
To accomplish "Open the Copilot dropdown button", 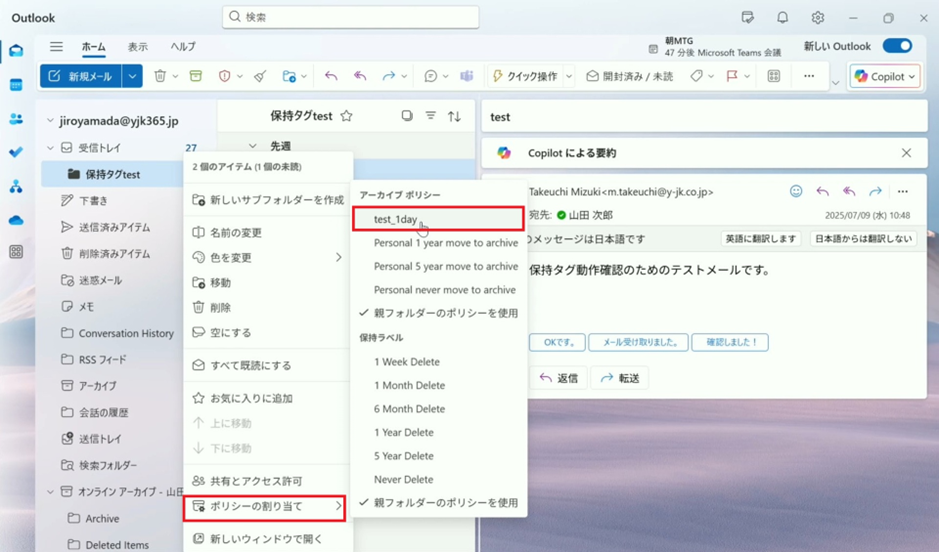I will (885, 76).
